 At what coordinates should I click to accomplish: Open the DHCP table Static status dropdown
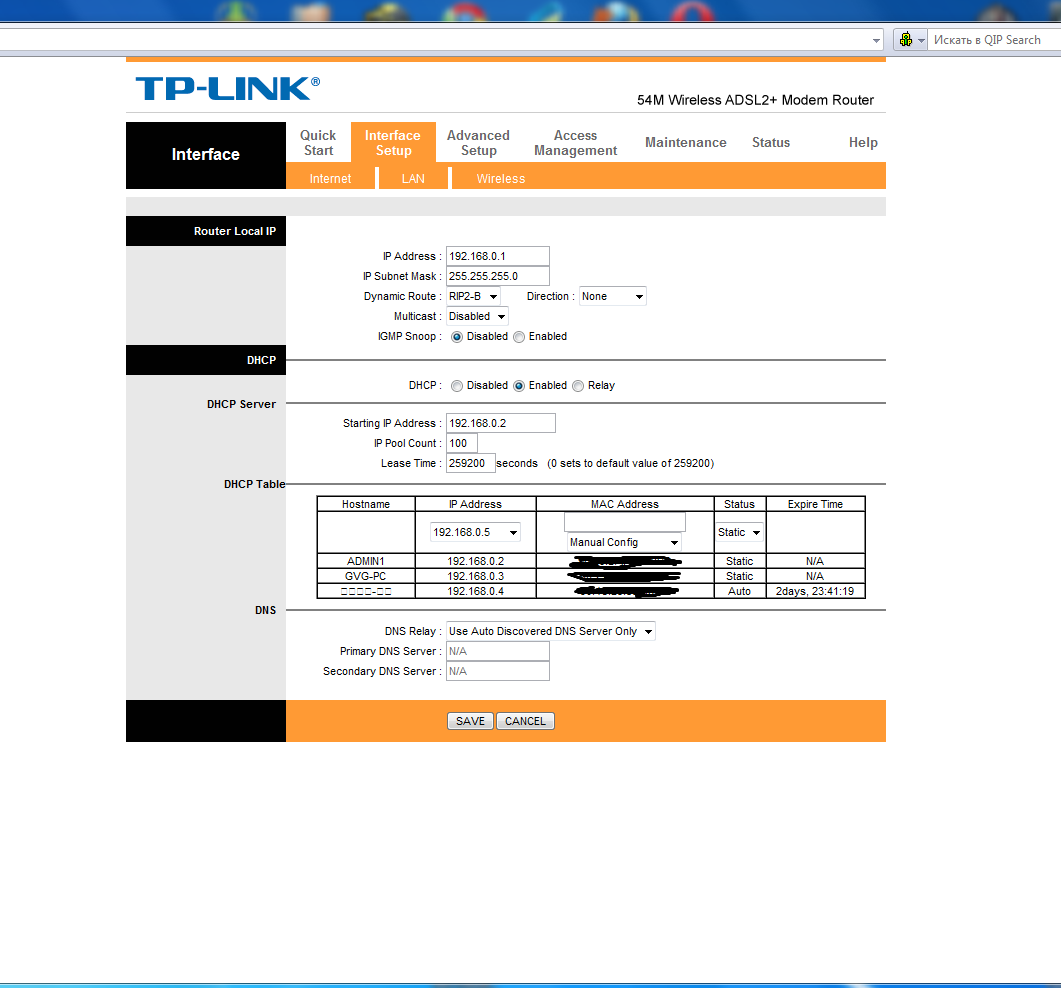click(739, 532)
